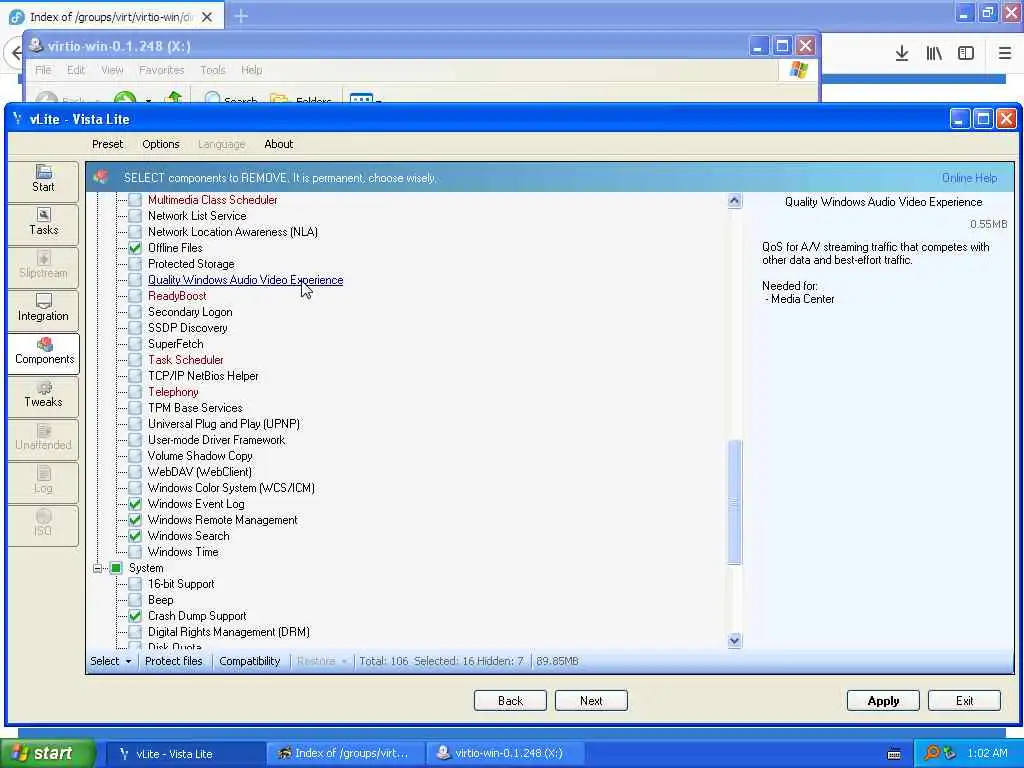
Task: Click the taskbar clock showing 1:02 AM
Action: point(987,754)
